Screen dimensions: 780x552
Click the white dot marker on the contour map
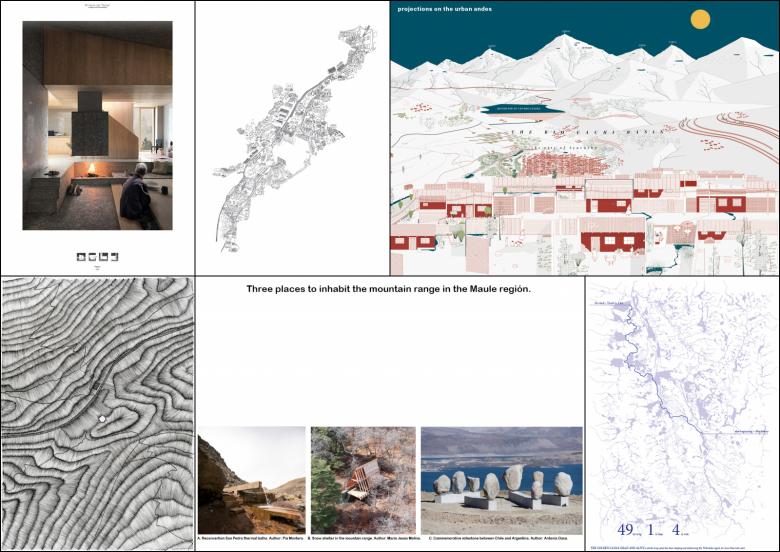[x=102, y=418]
